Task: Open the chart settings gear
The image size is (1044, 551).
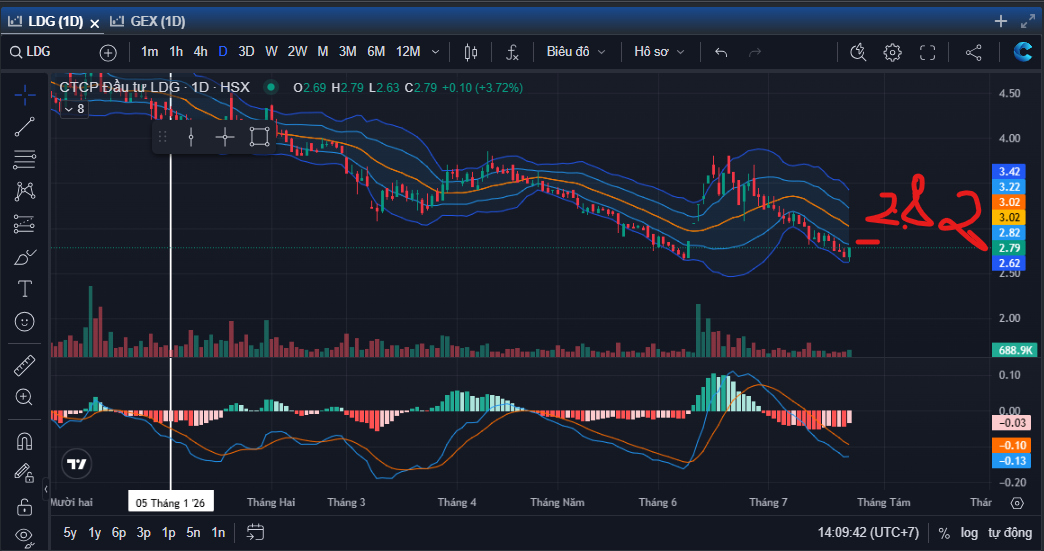Action: (892, 52)
